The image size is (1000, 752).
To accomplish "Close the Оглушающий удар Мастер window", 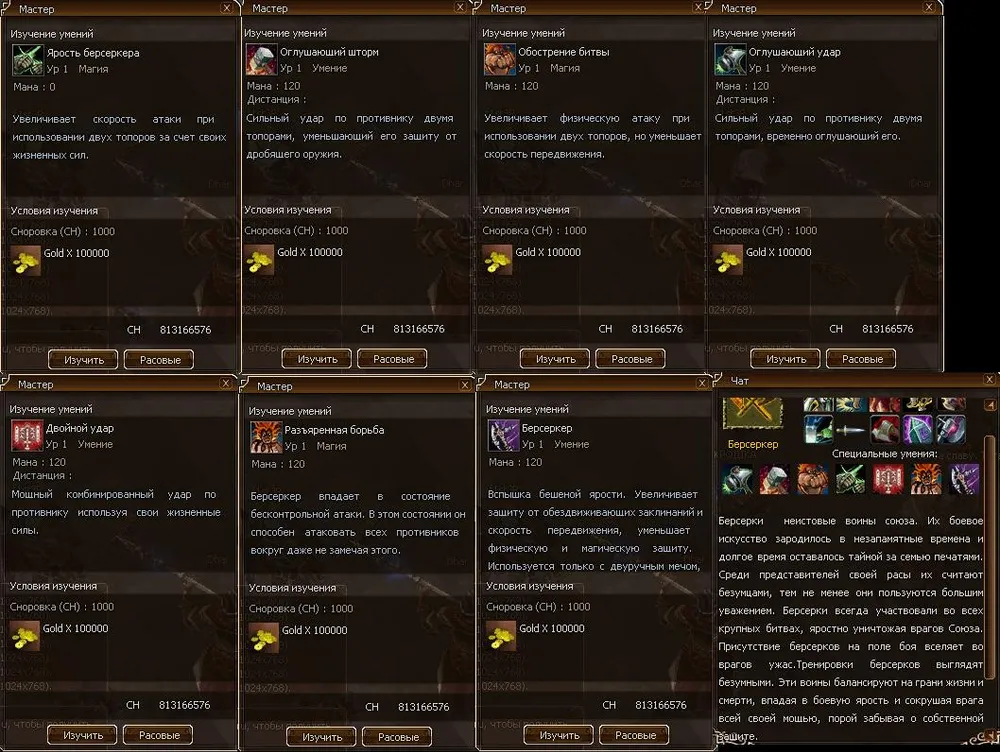I will (929, 8).
